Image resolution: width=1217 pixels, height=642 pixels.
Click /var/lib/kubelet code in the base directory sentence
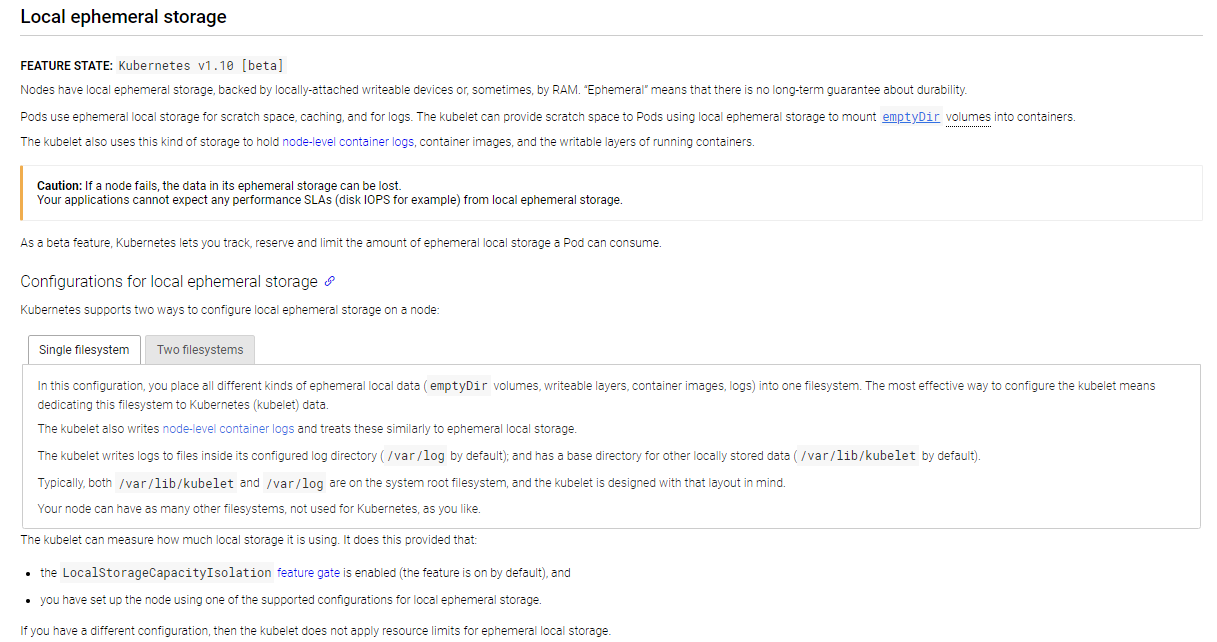click(858, 456)
